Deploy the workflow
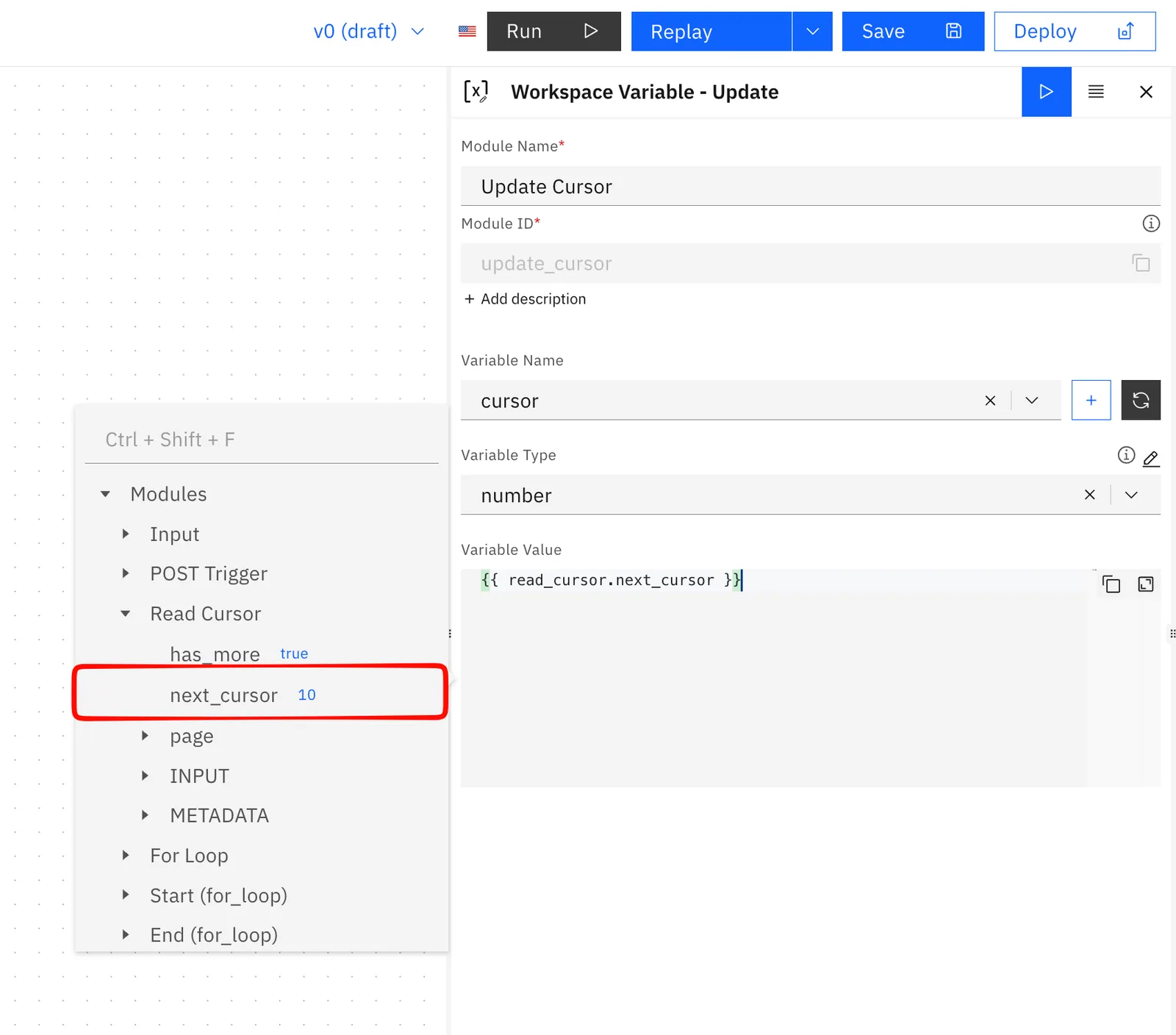Image resolution: width=1176 pixels, height=1035 pixels. tap(1075, 32)
